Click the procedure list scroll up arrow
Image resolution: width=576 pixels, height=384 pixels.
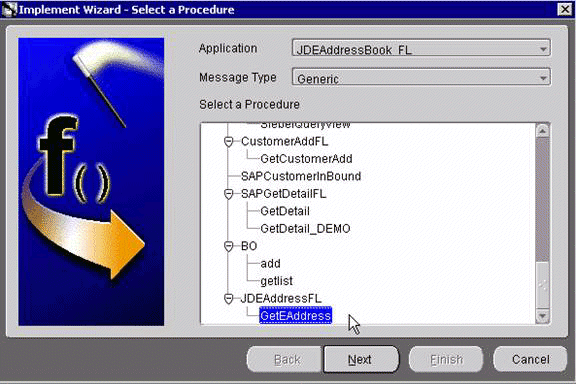543,130
